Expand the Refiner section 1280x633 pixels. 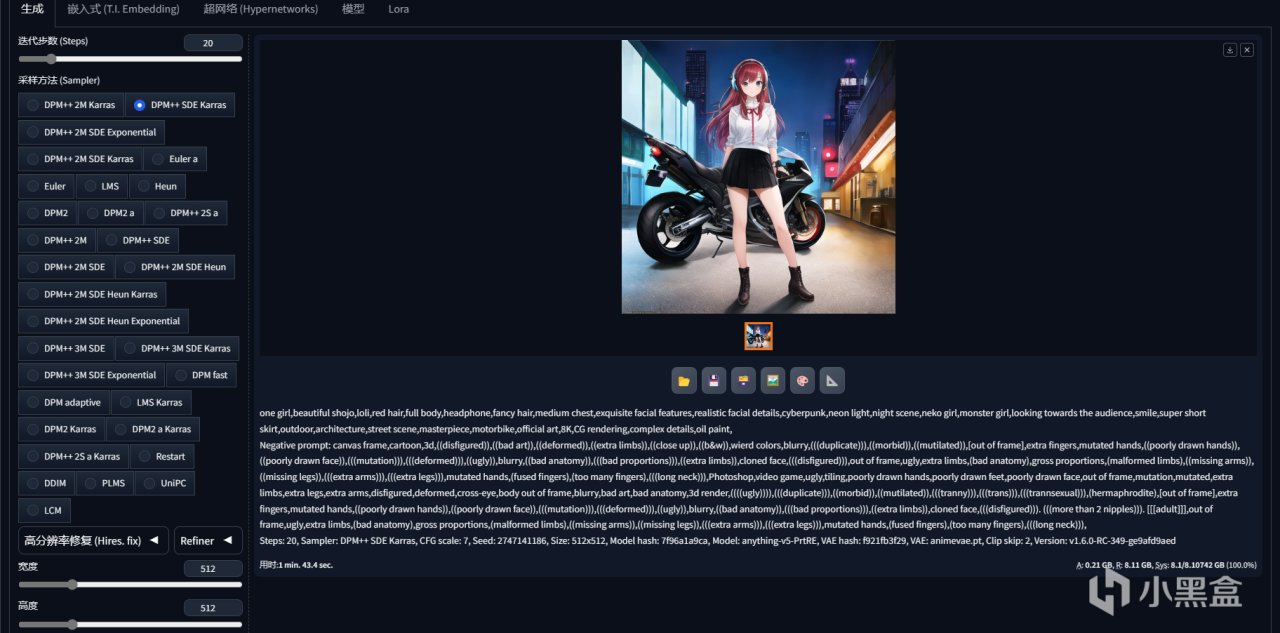pos(208,540)
